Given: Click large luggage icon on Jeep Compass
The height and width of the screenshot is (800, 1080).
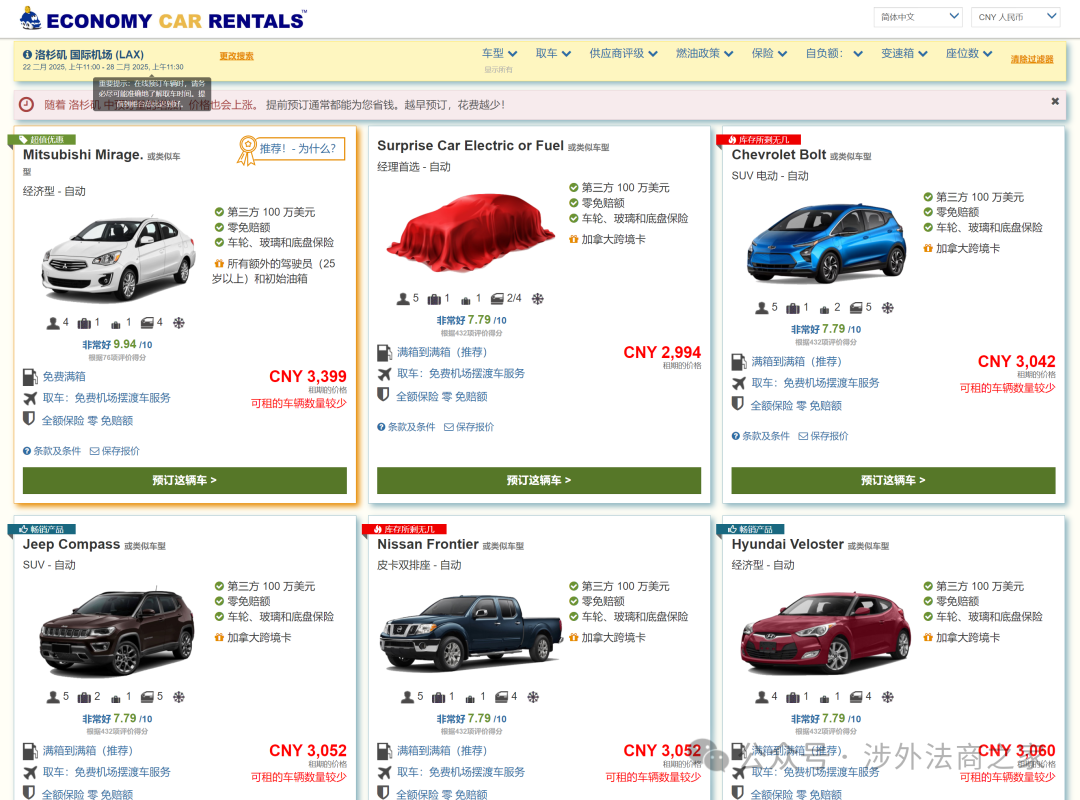Looking at the screenshot, I should pos(84,697).
